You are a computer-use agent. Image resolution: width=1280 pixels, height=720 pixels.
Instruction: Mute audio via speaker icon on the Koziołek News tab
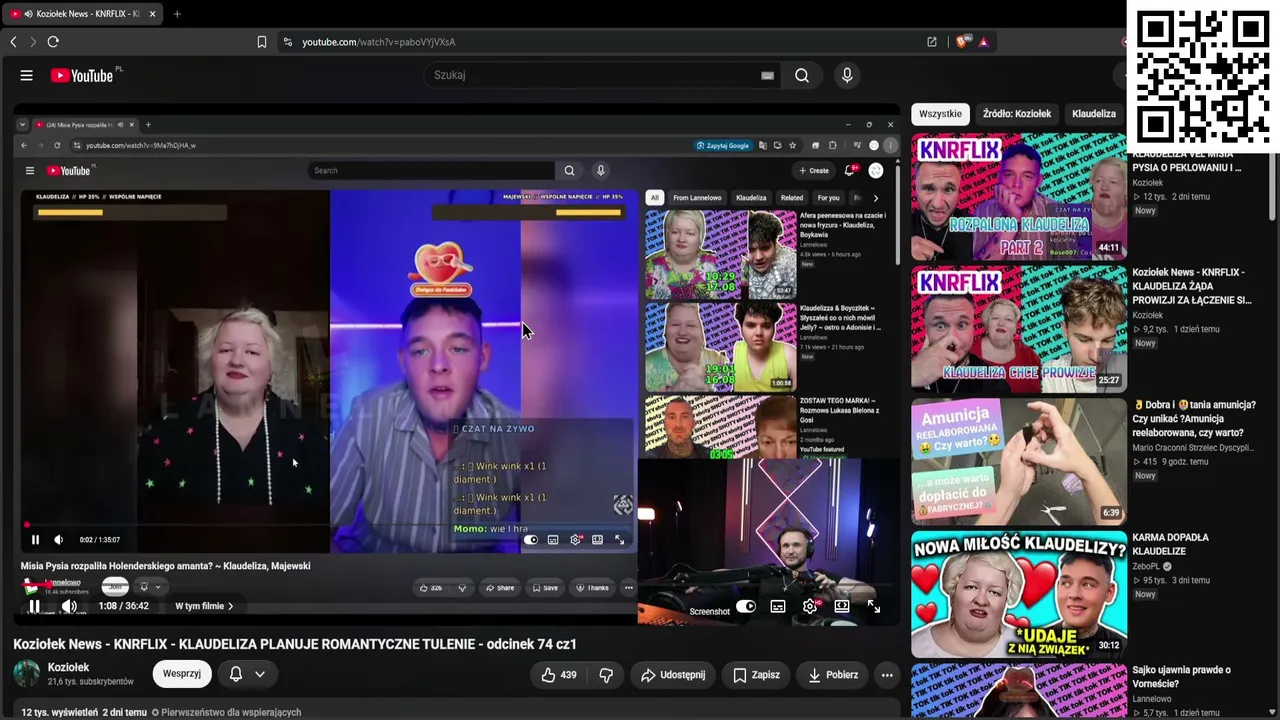[27, 14]
